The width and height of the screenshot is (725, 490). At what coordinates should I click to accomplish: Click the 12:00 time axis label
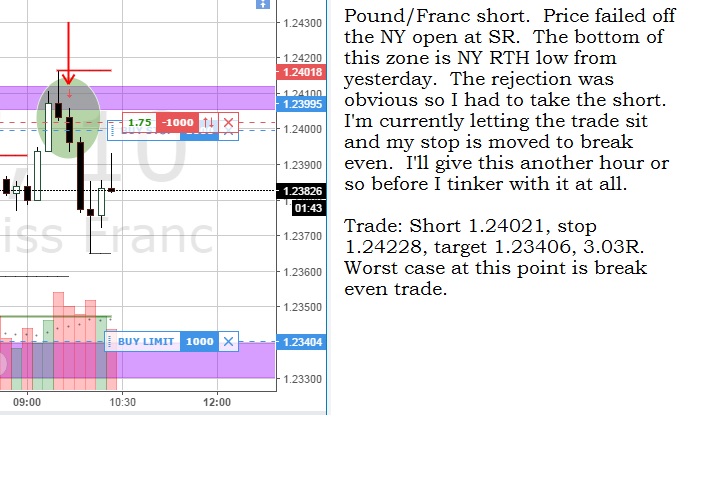tap(217, 402)
